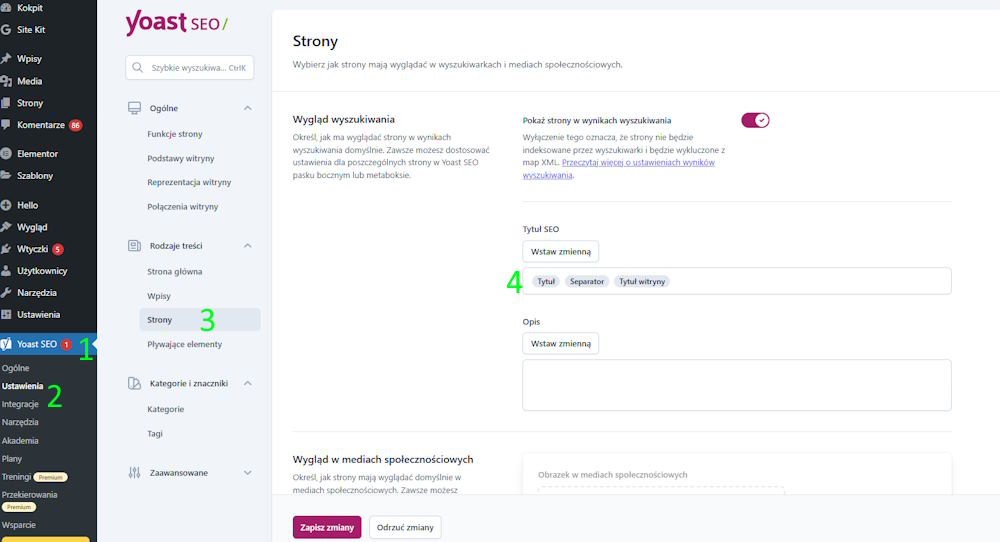Click the red 86 comments badge
The width and height of the screenshot is (1000, 542).
[75, 125]
